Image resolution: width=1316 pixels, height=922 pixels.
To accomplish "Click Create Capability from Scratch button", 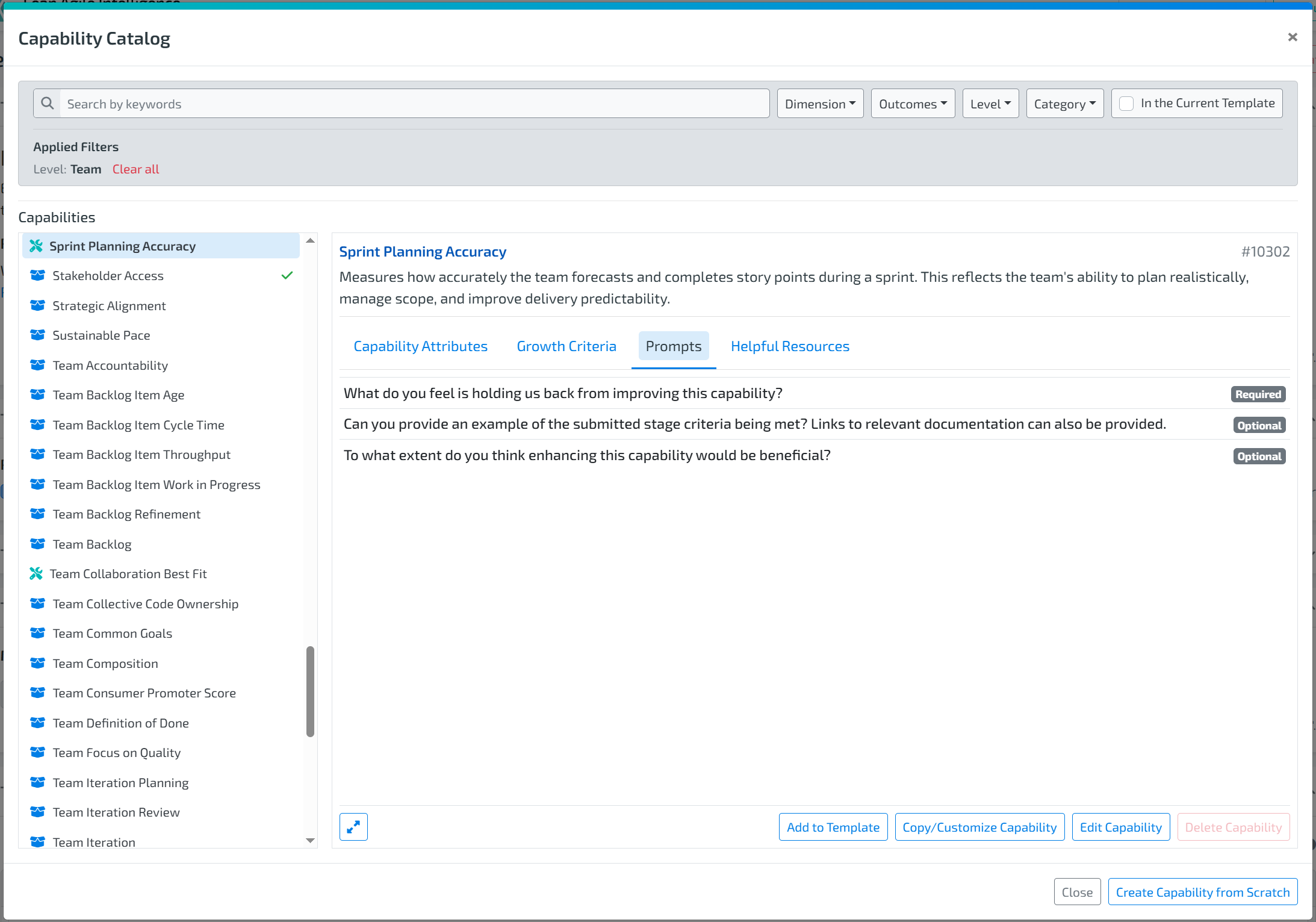I will pos(1202,892).
